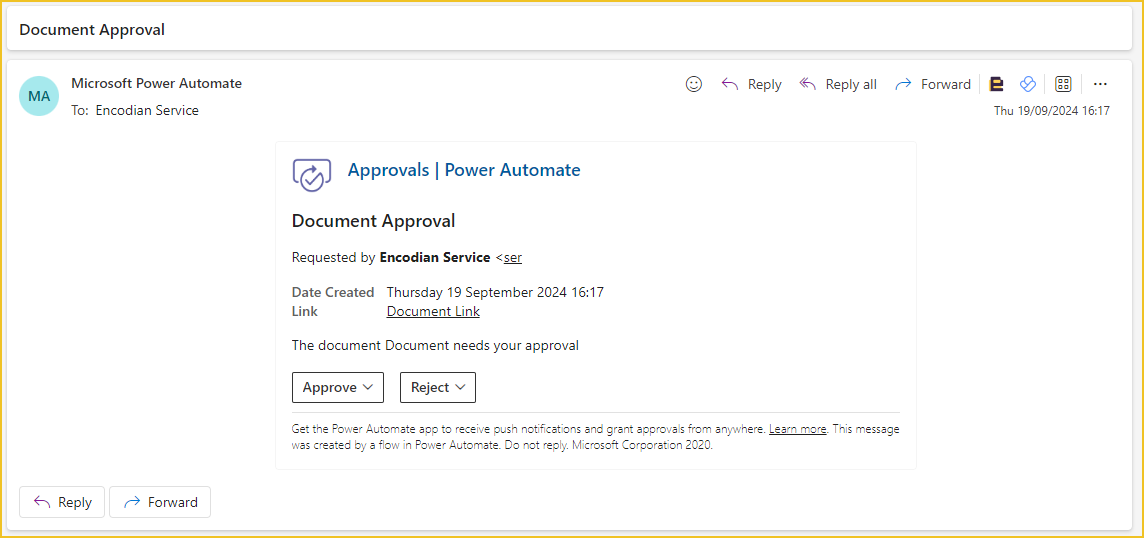
Task: Click the Document Approval subject header
Action: click(92, 30)
